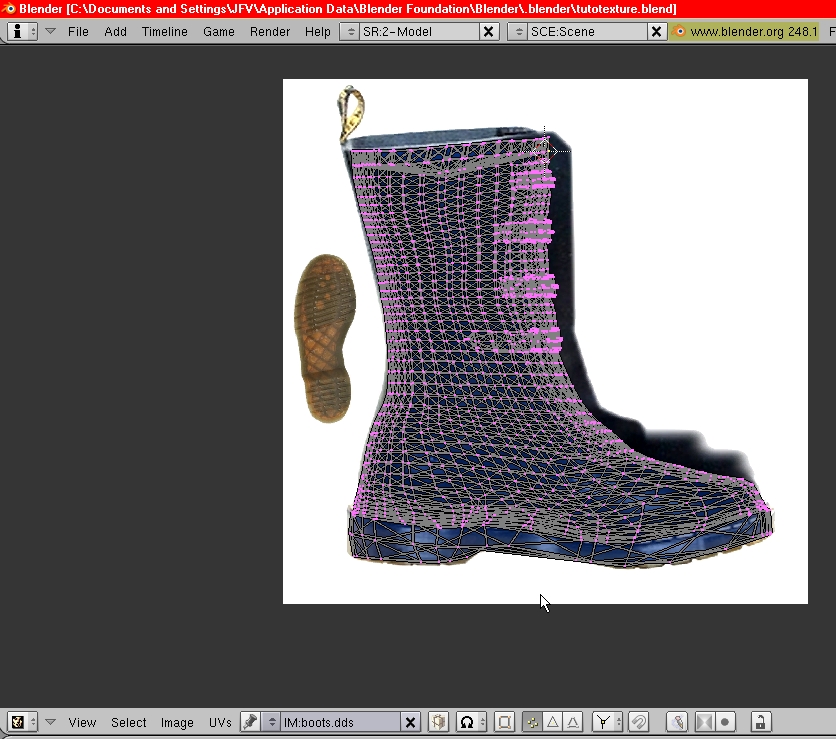Image resolution: width=836 pixels, height=739 pixels.
Task: Delete the SR:2-Model screen layout
Action: click(488, 31)
